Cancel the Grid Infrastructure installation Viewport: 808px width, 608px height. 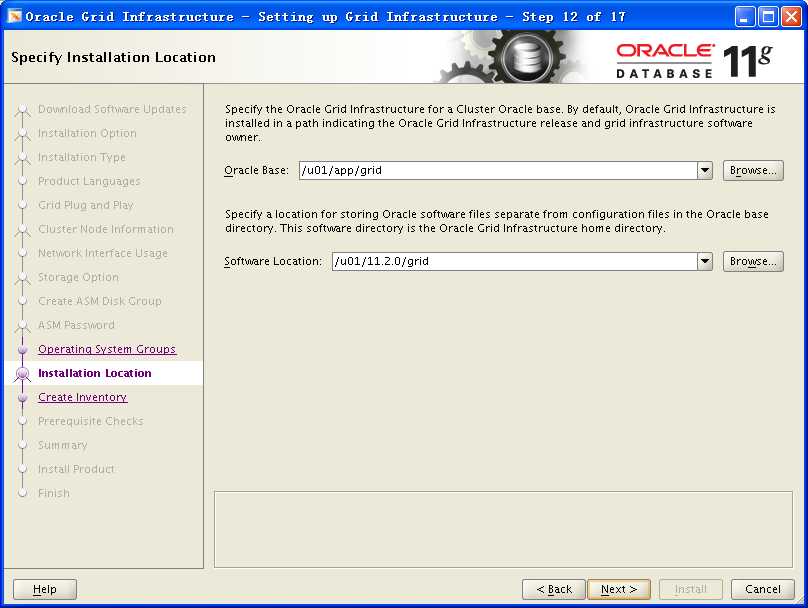pos(763,589)
